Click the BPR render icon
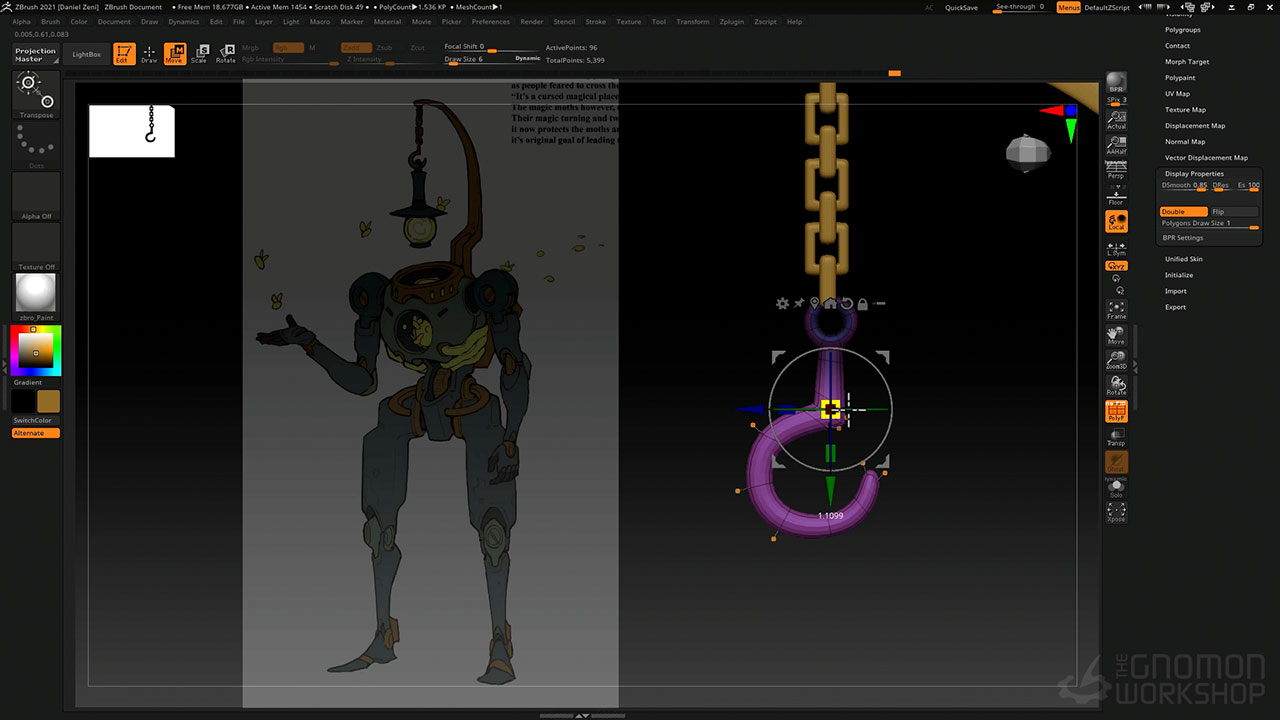Viewport: 1280px width, 720px height. pos(1116,82)
